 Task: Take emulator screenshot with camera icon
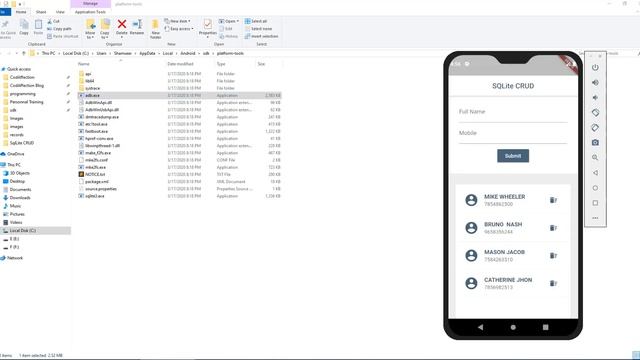point(595,142)
